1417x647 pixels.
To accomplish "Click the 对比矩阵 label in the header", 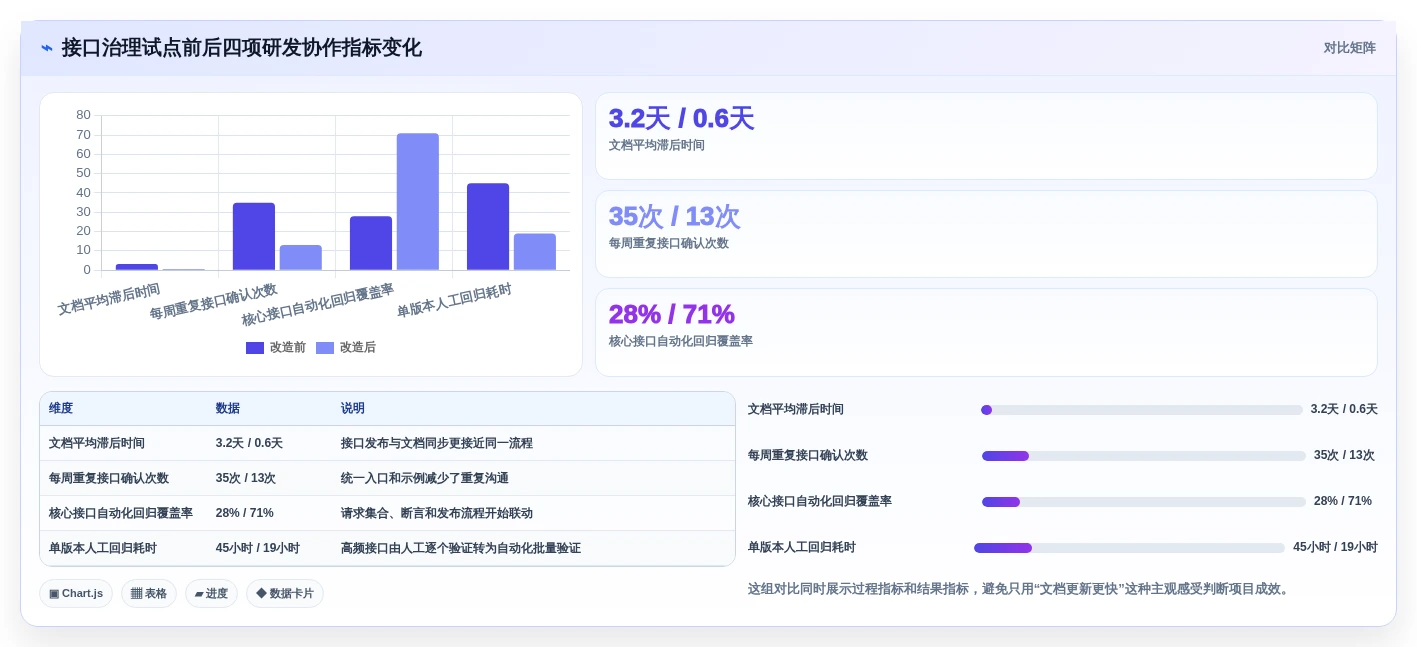I will tap(1349, 48).
